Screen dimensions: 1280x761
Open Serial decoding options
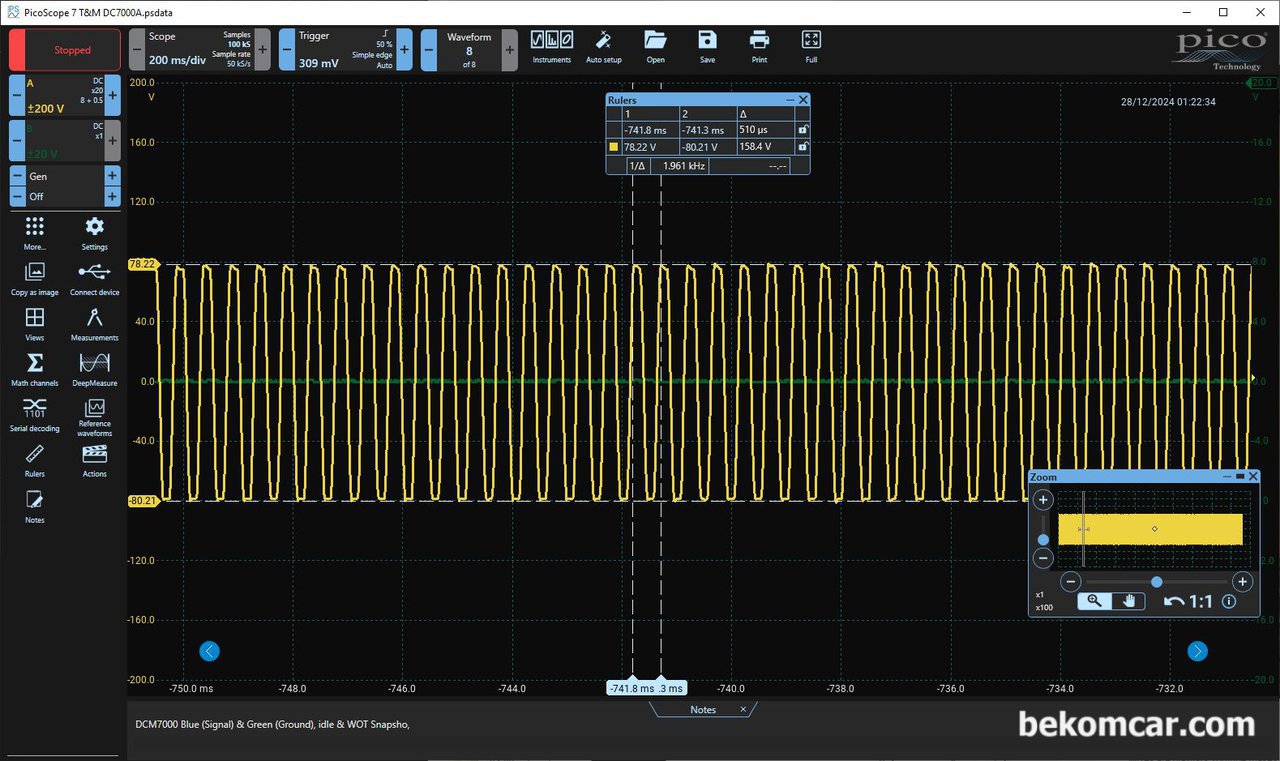click(34, 413)
